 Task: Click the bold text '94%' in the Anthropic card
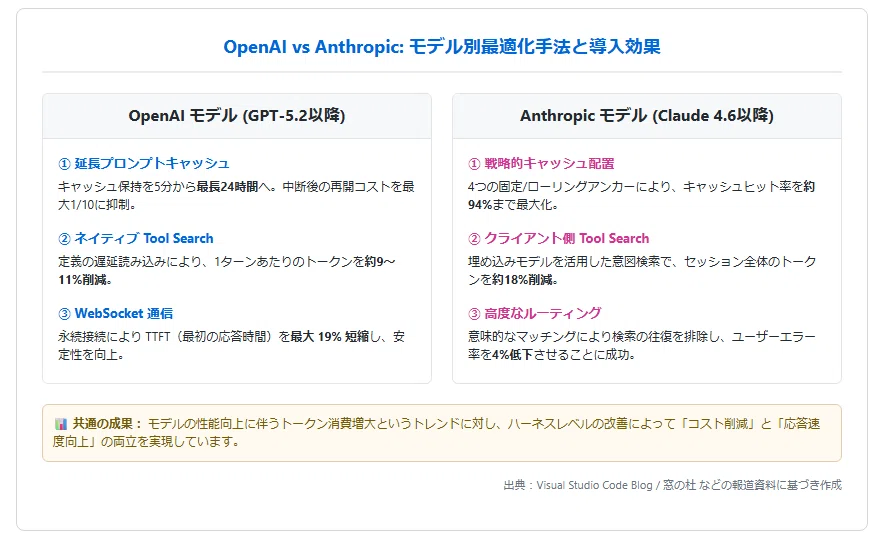coord(480,205)
